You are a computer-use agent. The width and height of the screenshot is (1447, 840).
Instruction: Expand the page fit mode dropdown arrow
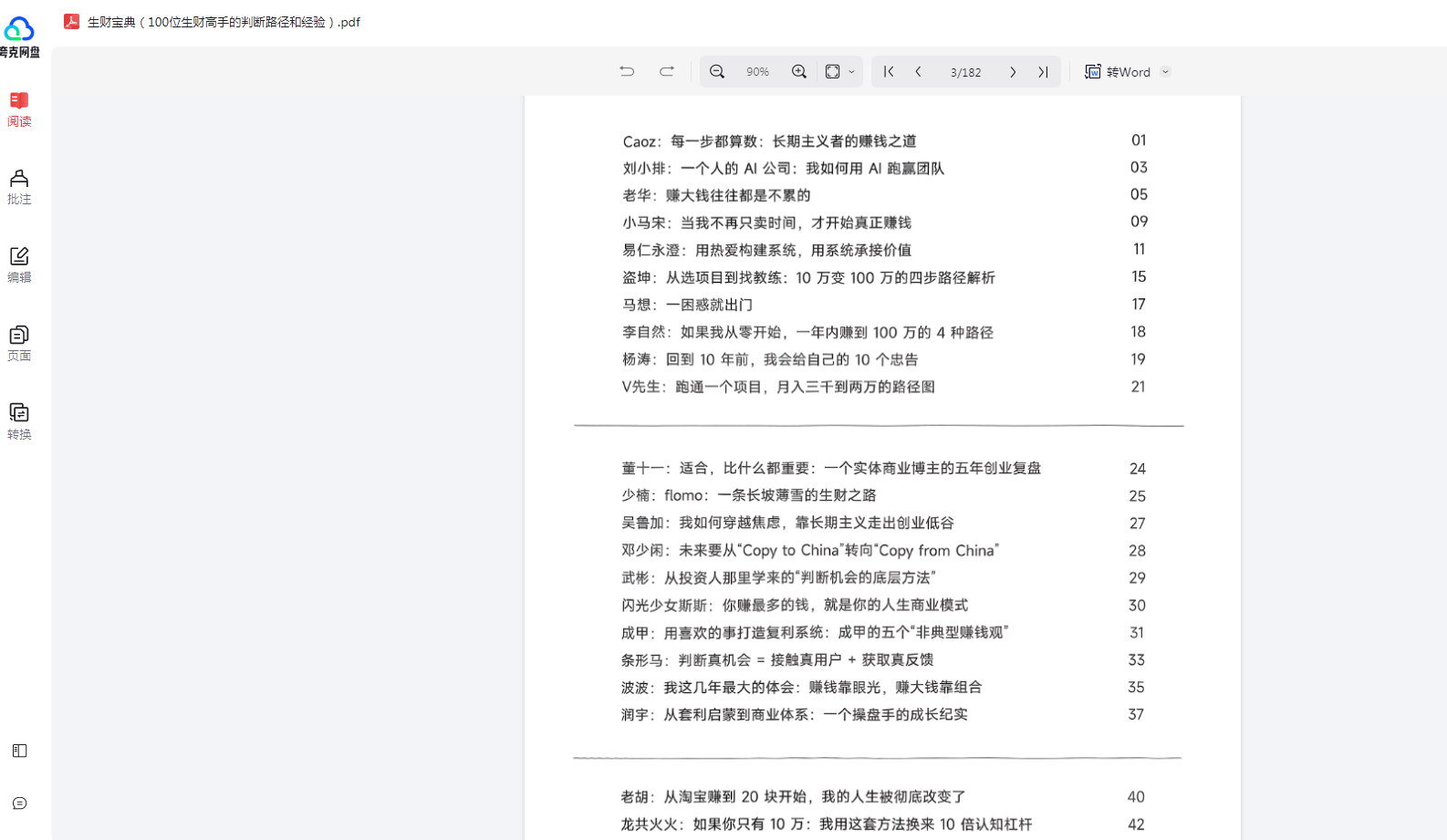[x=852, y=72]
